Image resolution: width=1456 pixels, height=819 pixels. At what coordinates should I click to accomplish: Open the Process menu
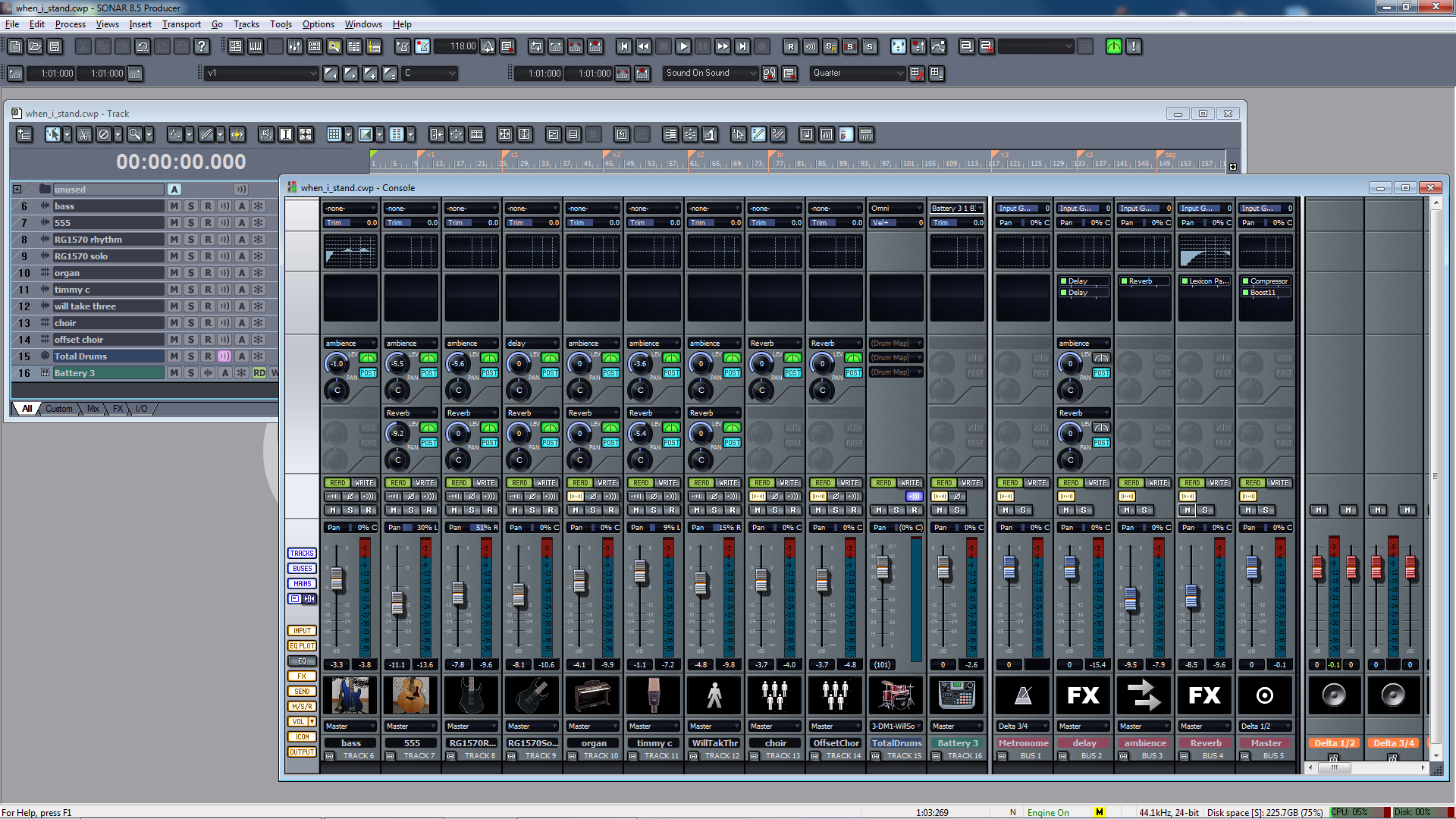click(71, 24)
